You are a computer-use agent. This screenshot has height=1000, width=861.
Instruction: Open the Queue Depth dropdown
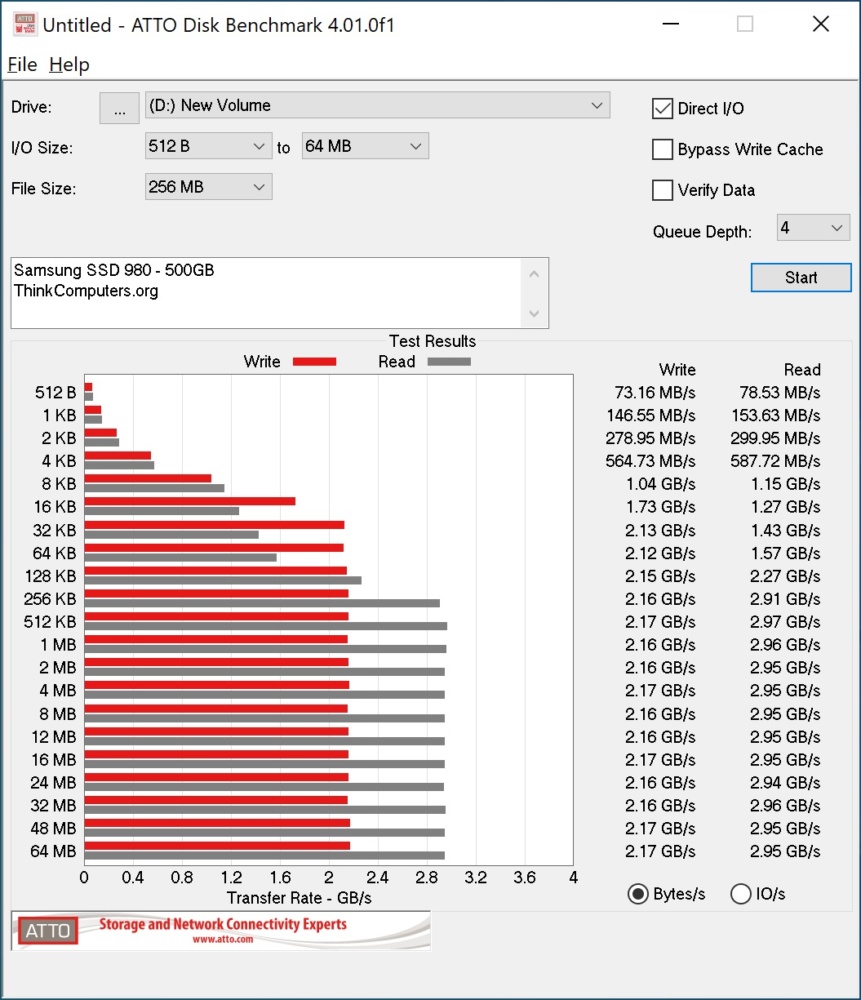click(813, 228)
